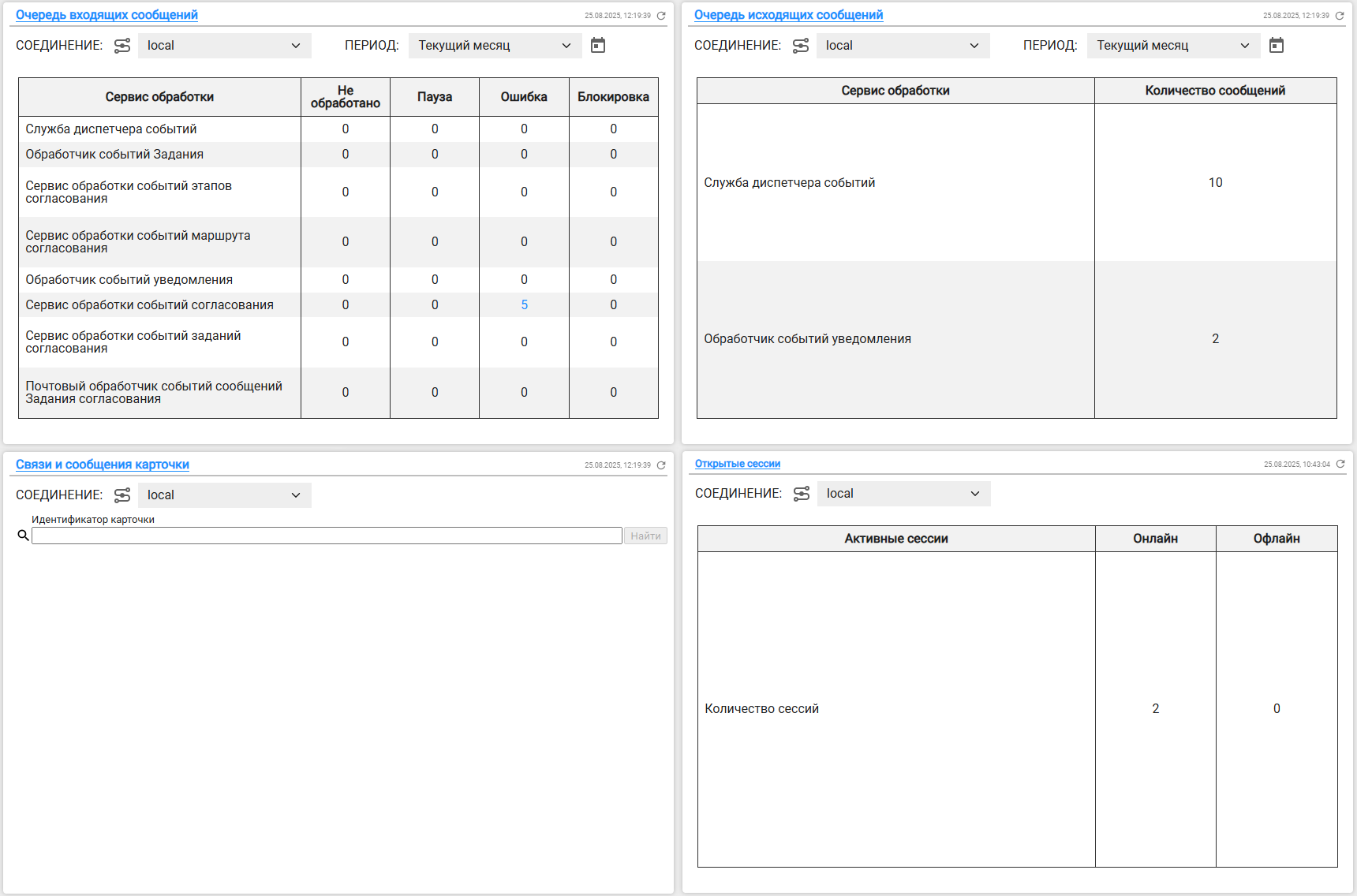This screenshot has width=1357, height=896.
Task: Expand period dropdown in incoming queue panel
Action: click(x=495, y=46)
